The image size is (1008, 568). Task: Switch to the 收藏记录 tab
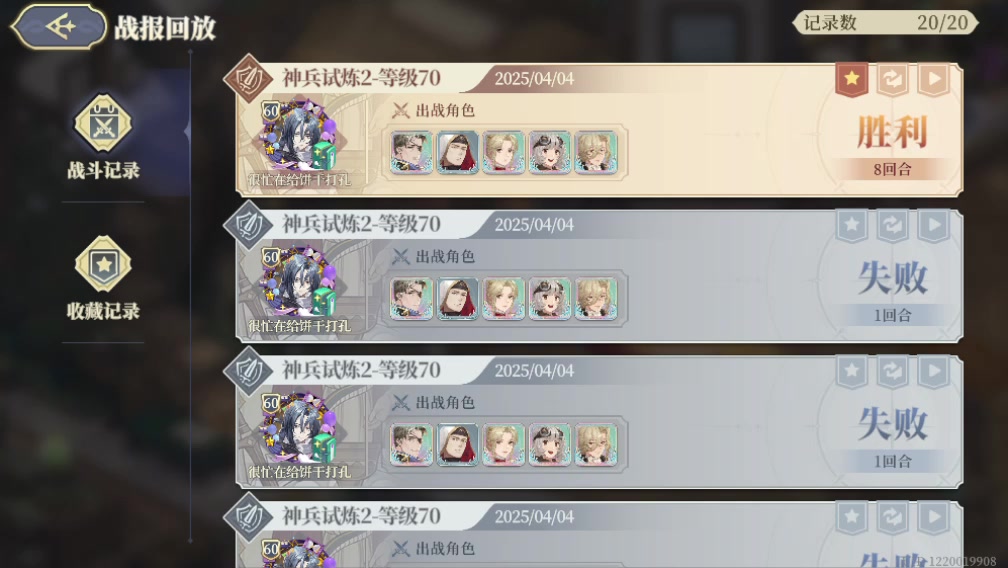[104, 278]
